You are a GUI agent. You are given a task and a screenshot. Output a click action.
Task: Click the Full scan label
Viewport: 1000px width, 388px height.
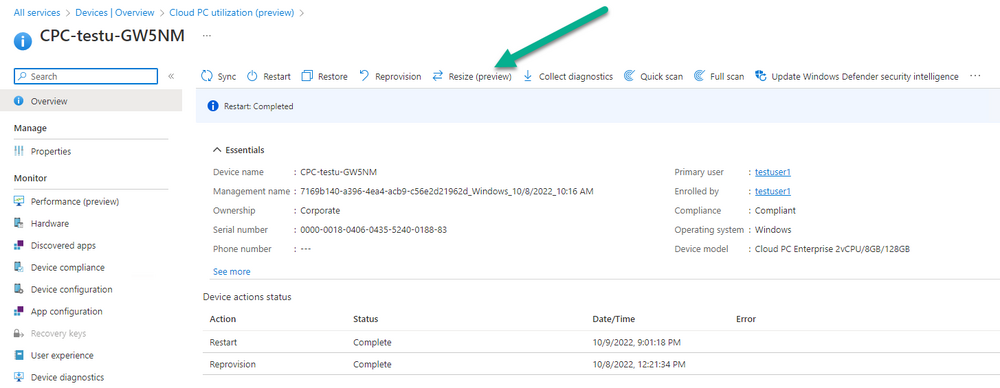pyautogui.click(x=727, y=77)
